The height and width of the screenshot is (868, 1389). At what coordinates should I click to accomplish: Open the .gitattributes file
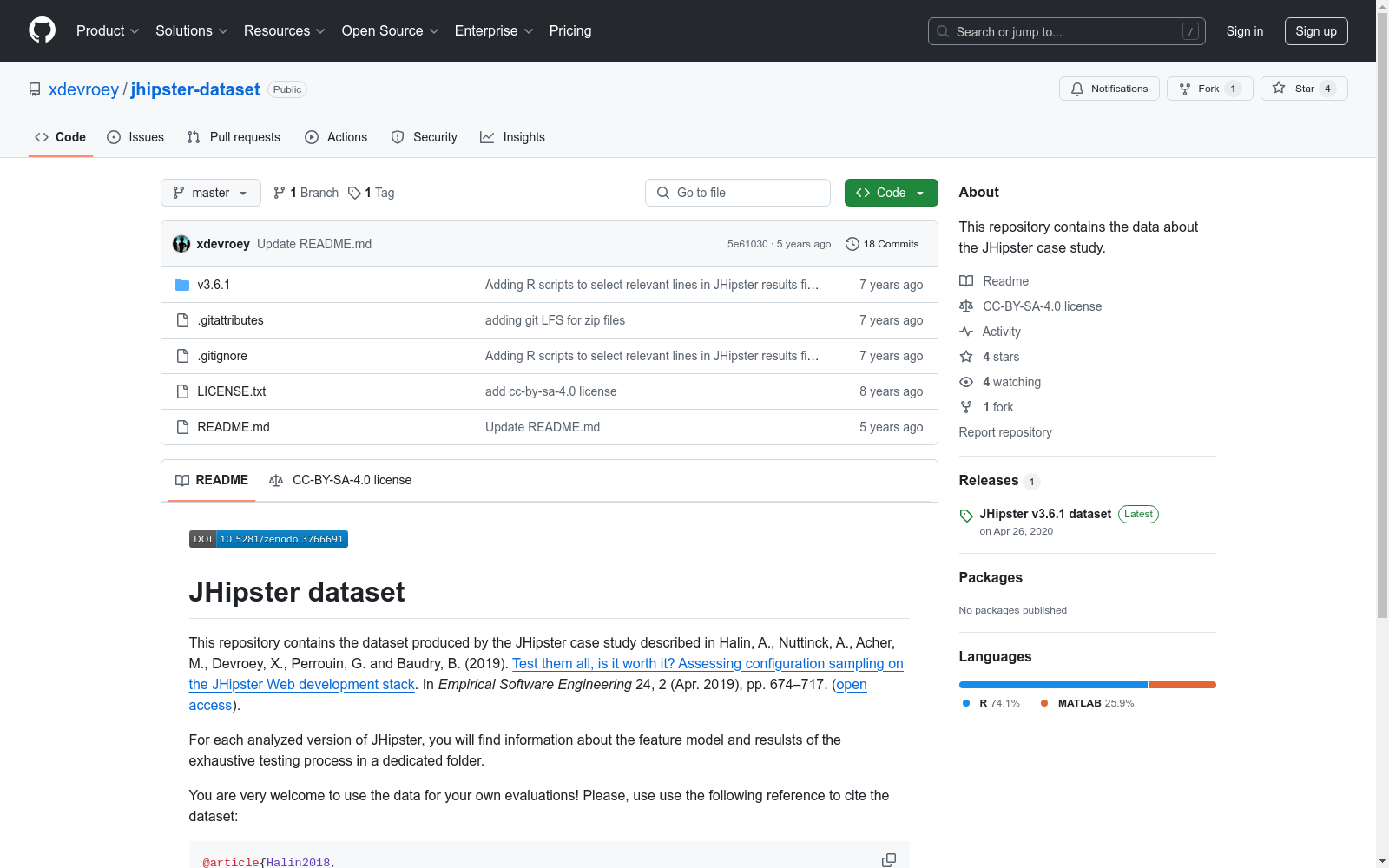tap(230, 320)
